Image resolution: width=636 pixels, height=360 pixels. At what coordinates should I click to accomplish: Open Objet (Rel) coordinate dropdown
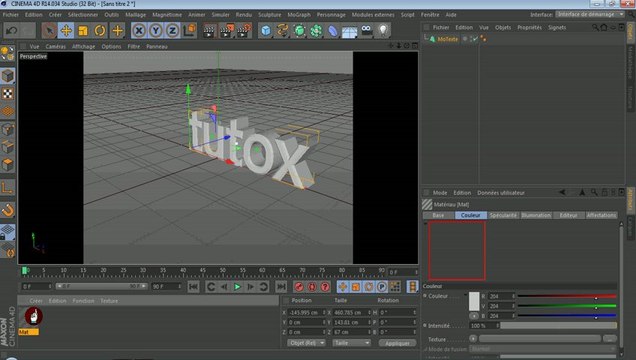click(306, 343)
